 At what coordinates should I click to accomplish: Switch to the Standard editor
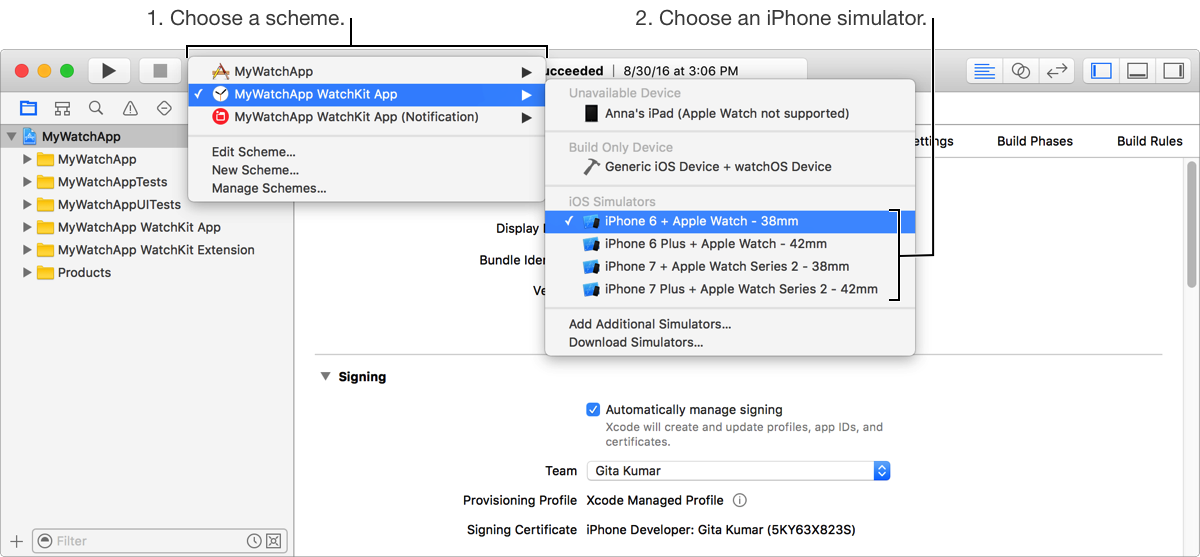(985, 71)
